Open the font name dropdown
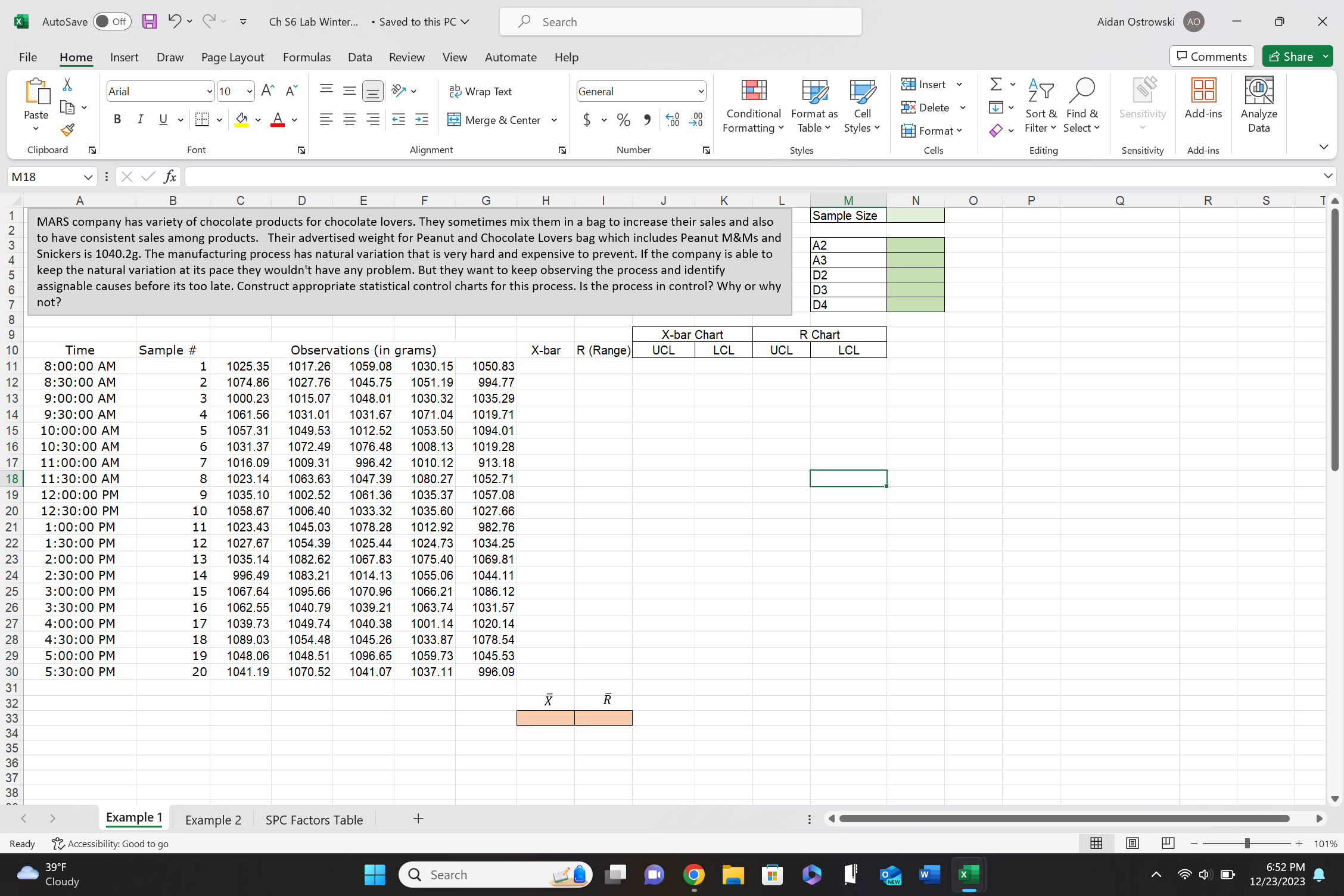 [209, 91]
